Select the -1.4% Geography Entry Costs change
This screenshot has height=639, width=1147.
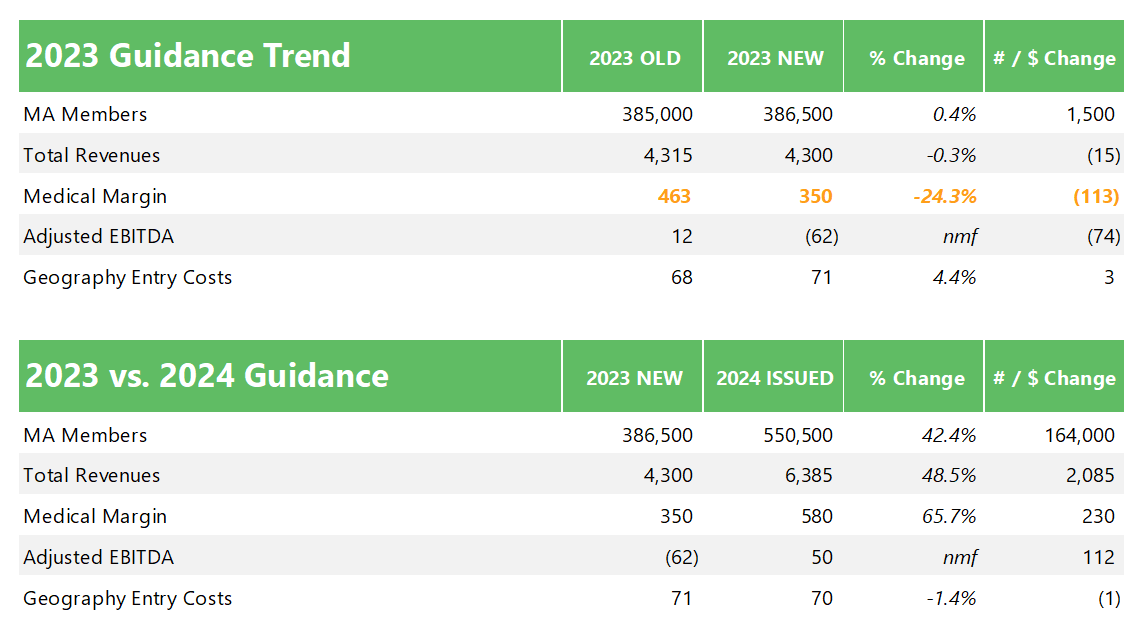[950, 599]
